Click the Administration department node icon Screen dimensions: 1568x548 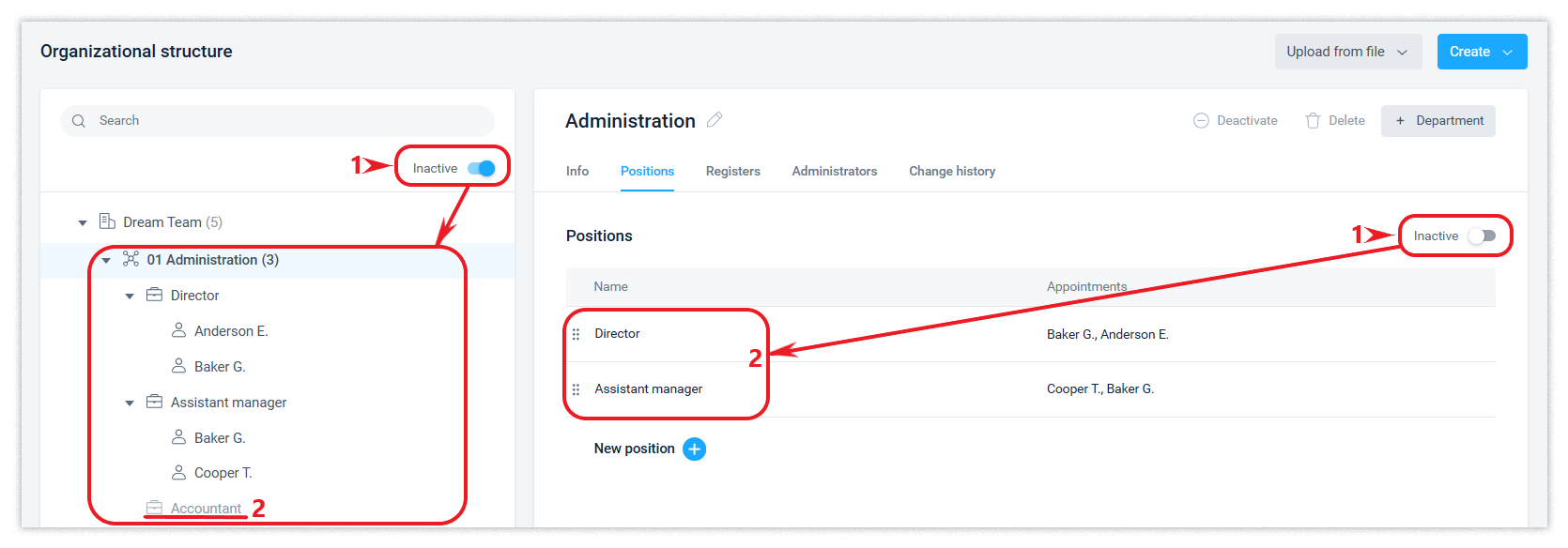coord(131,260)
